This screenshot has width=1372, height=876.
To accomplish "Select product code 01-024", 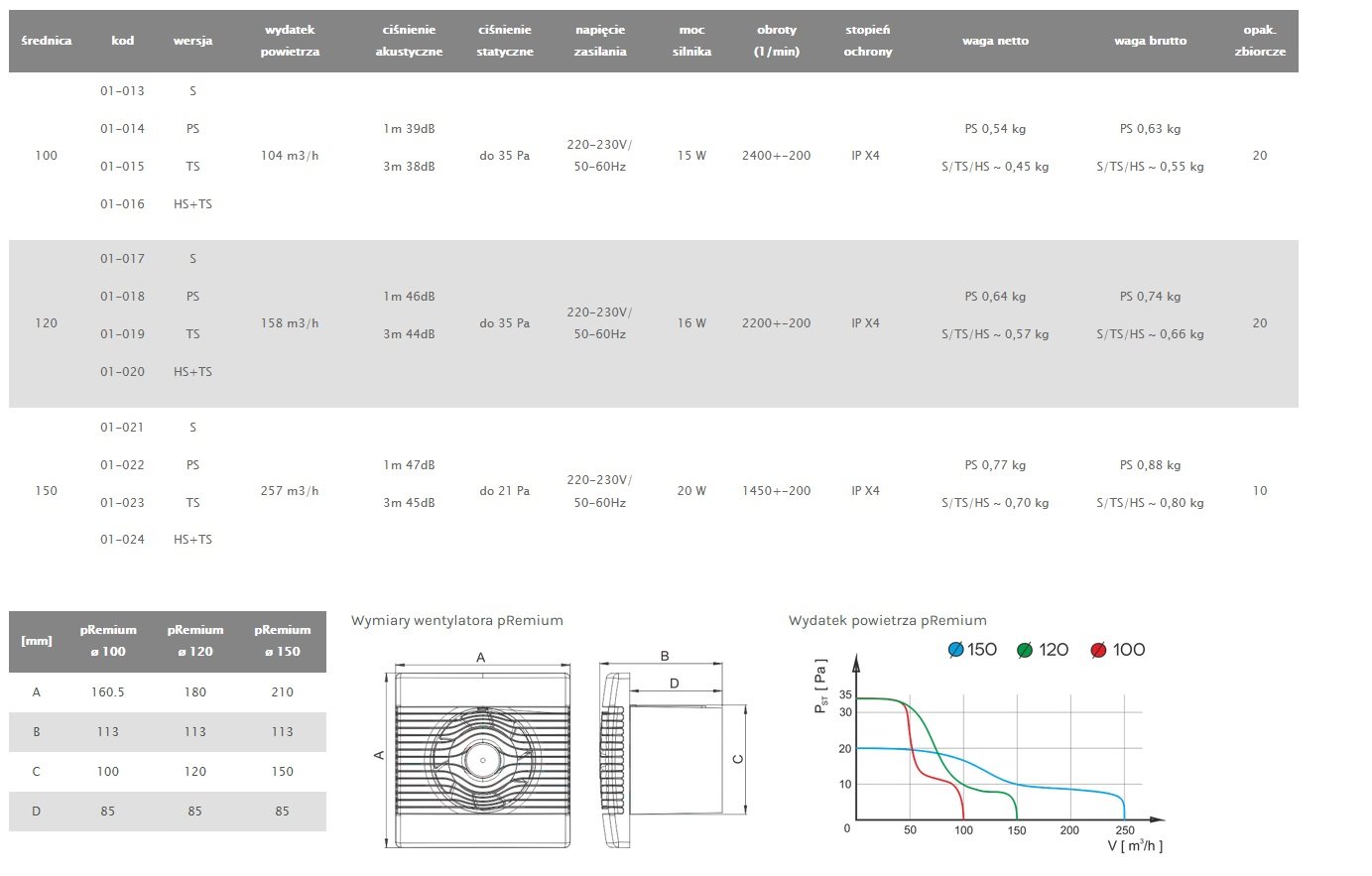I will 122,540.
